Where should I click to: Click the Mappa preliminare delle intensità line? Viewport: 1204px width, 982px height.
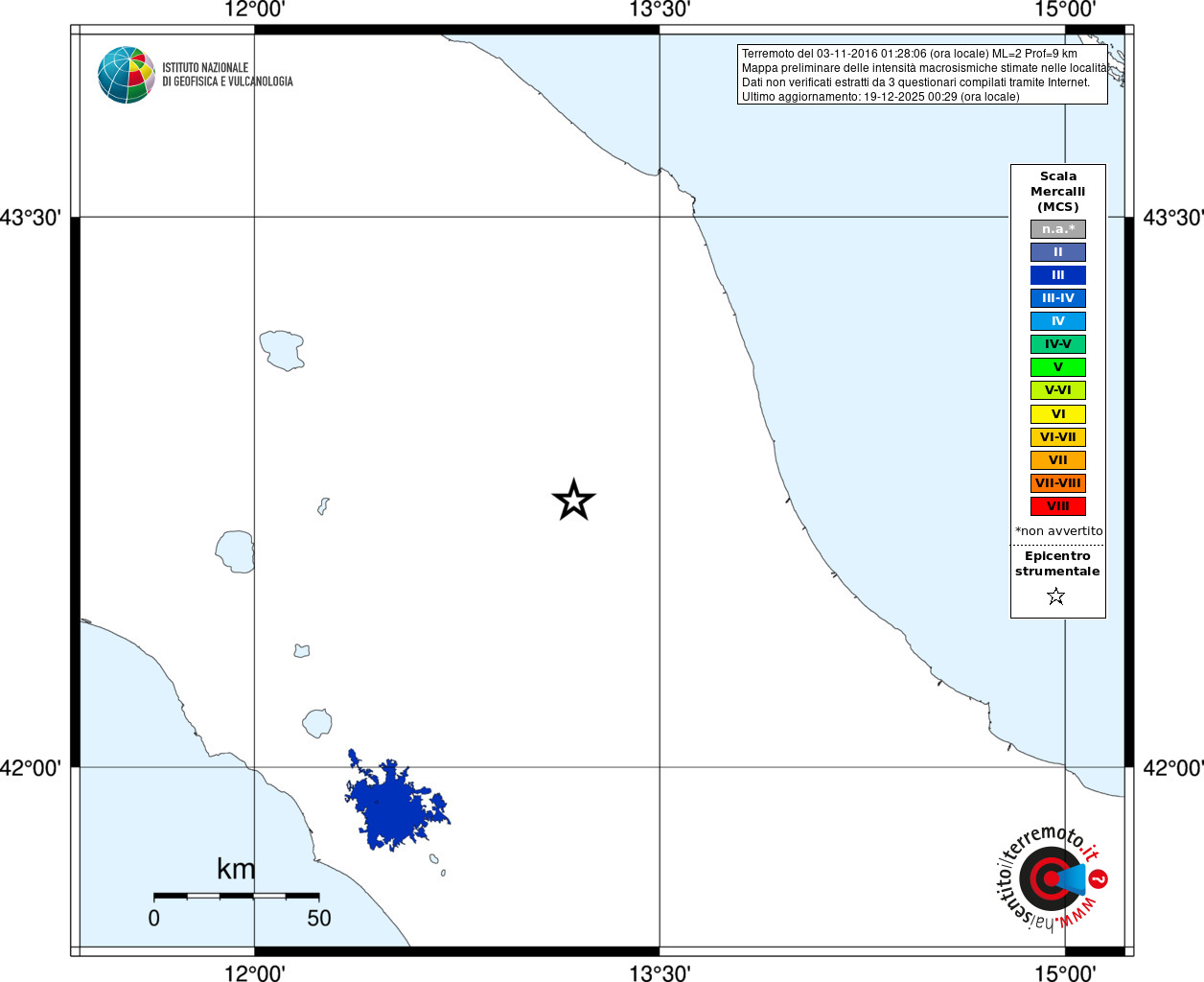pyautogui.click(x=924, y=68)
